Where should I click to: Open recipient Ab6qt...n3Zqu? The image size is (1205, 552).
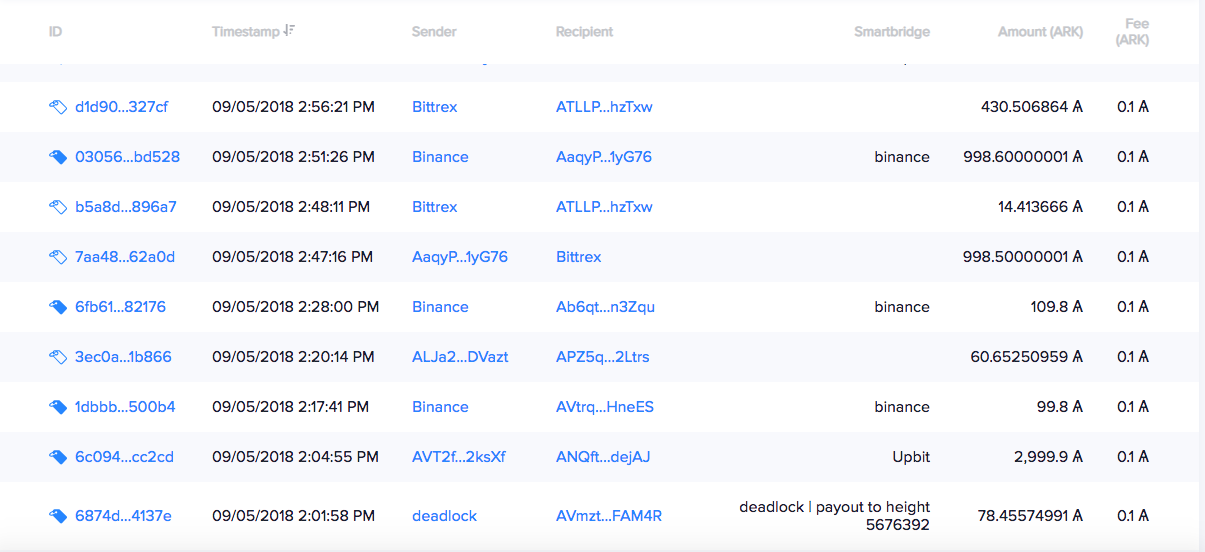click(x=605, y=307)
